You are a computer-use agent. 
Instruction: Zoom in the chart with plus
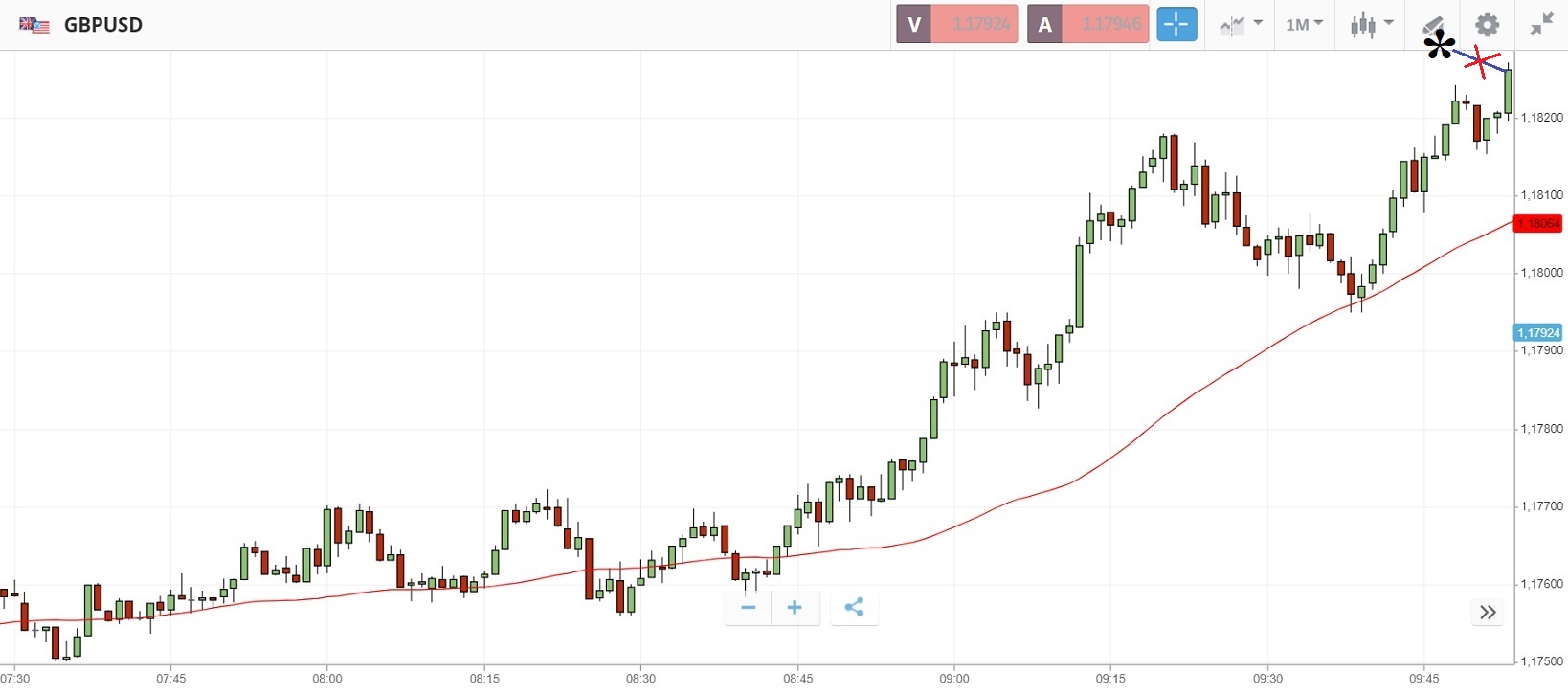pos(795,608)
